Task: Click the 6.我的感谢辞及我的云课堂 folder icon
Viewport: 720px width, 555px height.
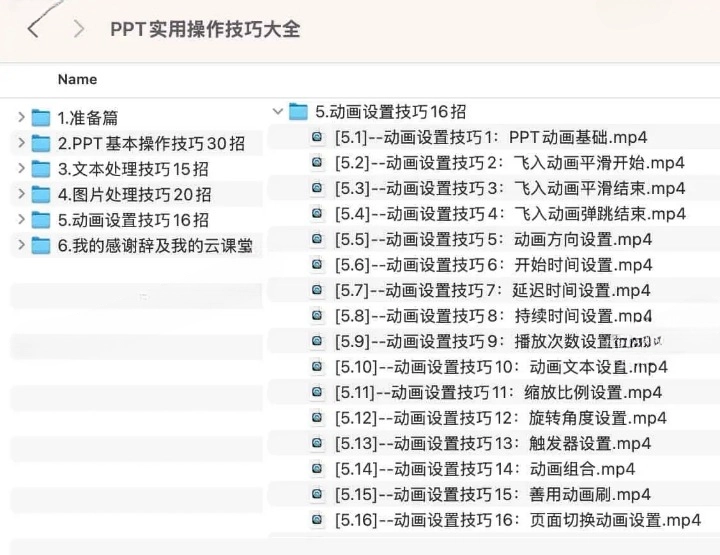Action: tap(41, 246)
